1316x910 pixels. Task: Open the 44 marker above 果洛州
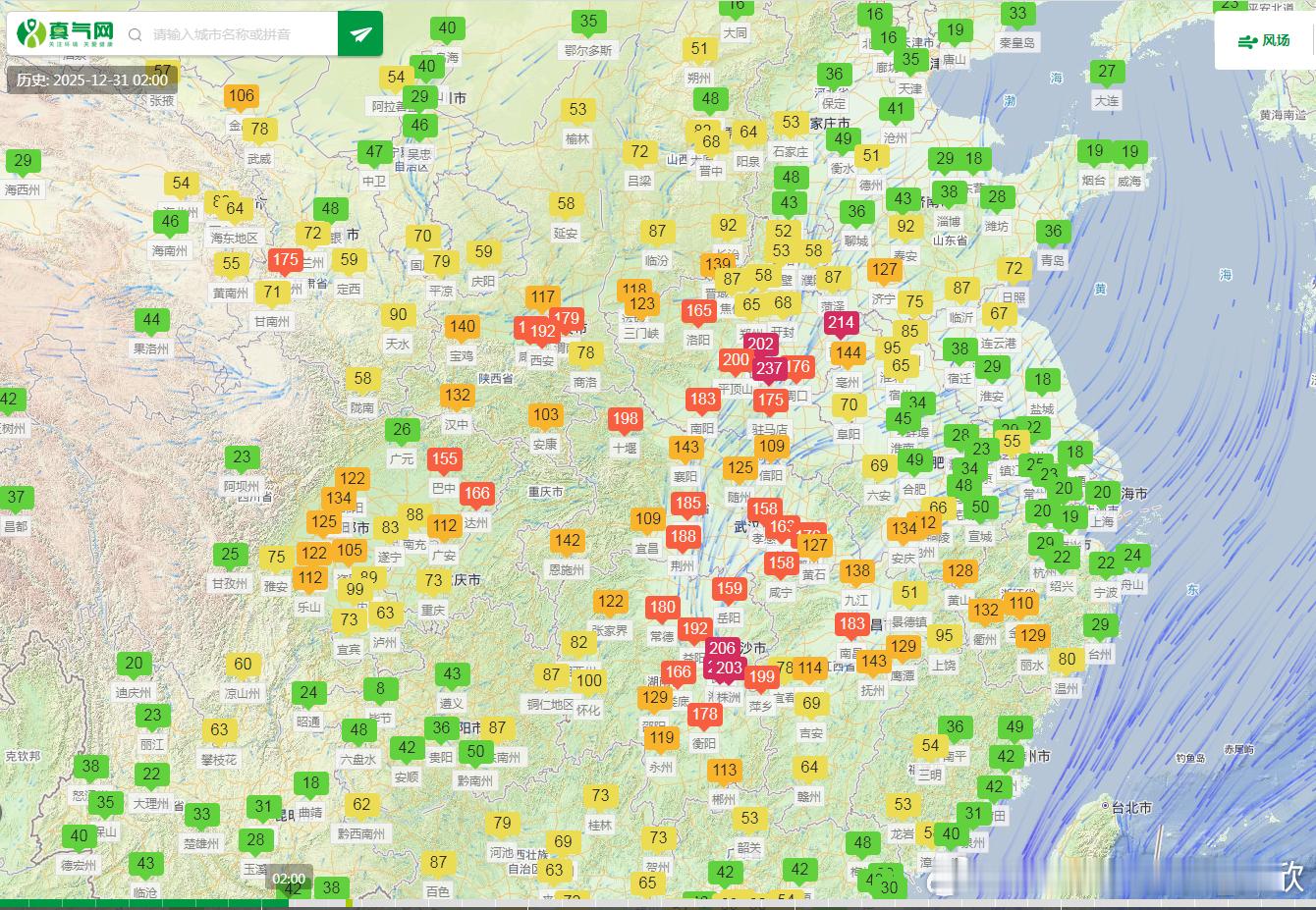151,321
